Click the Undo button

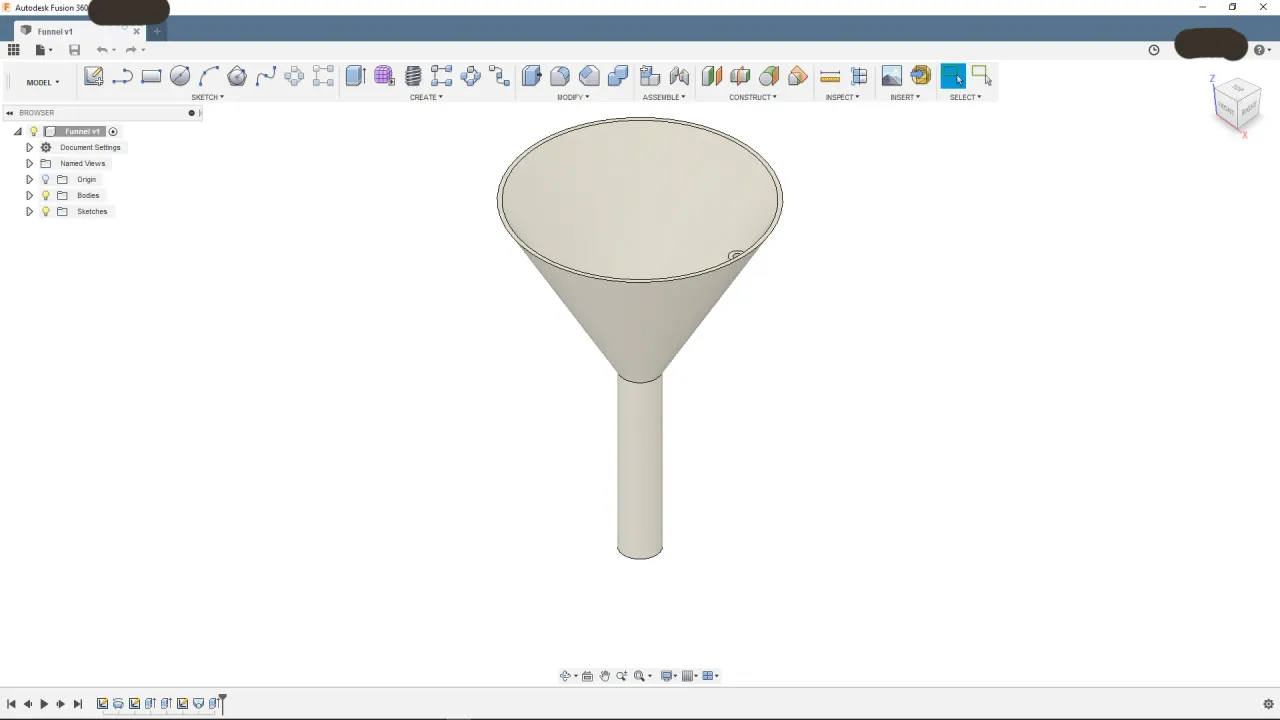(x=102, y=50)
